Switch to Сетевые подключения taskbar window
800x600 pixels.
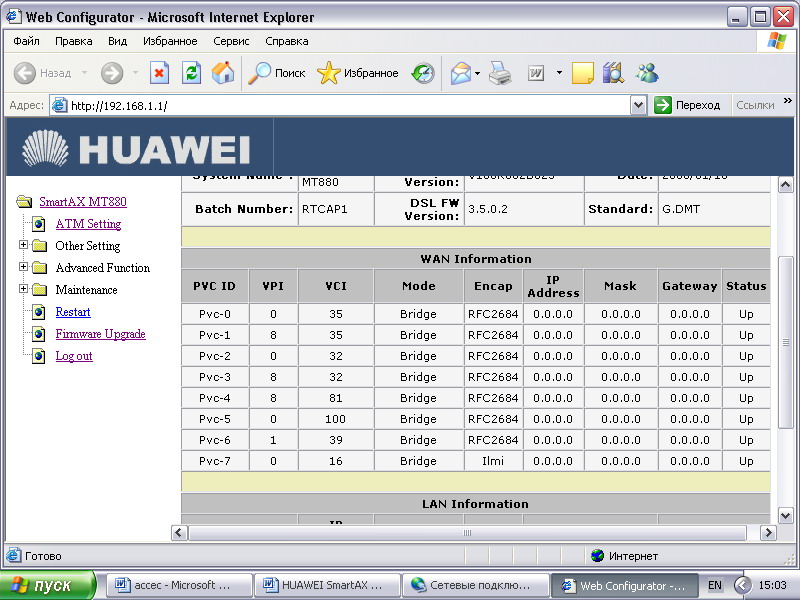[x=476, y=585]
